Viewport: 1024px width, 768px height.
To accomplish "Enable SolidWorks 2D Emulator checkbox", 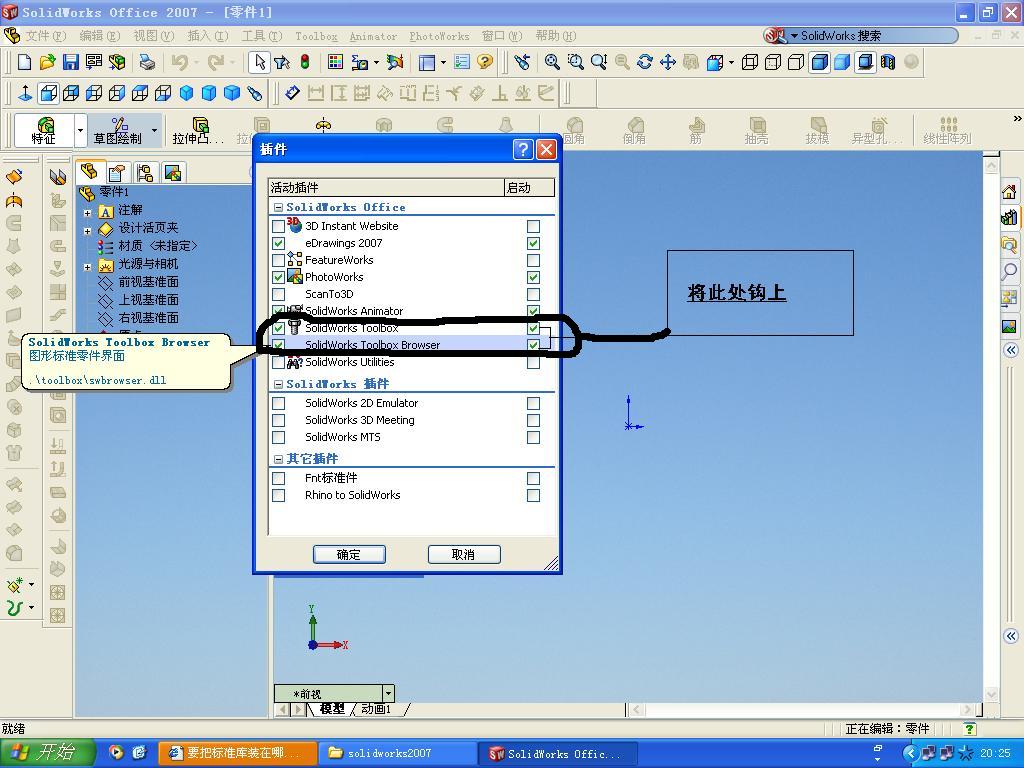I will click(278, 403).
